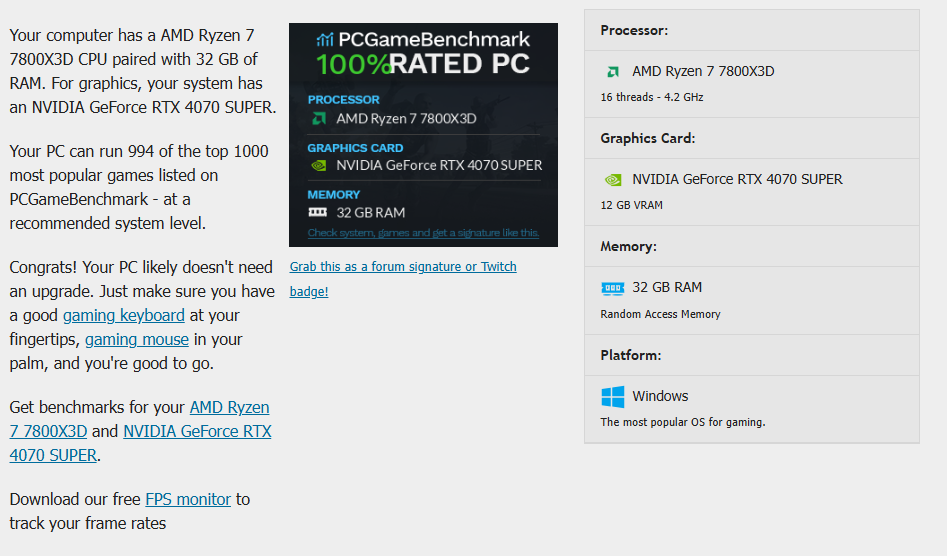Click 'The most popular OS for gaming.' text
The image size is (947, 556).
click(682, 422)
